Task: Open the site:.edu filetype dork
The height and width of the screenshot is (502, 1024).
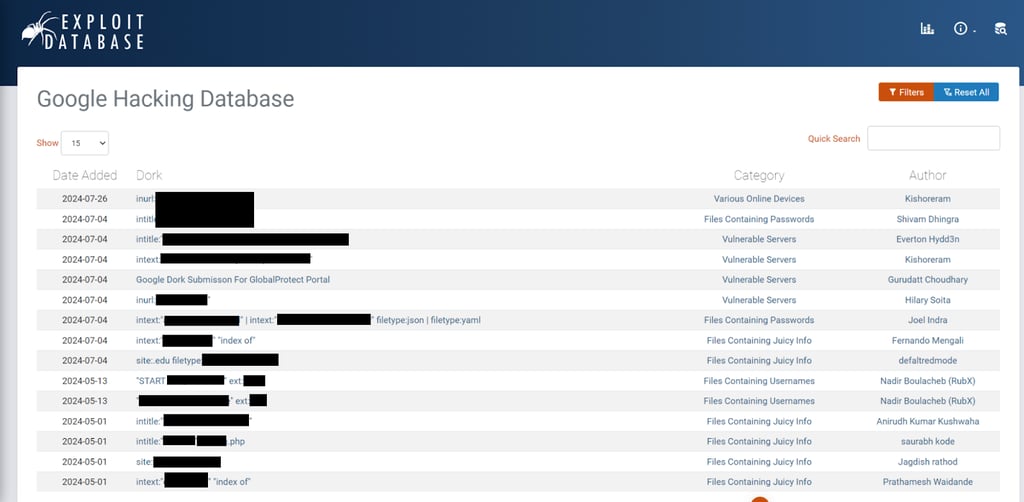Action: coord(207,360)
